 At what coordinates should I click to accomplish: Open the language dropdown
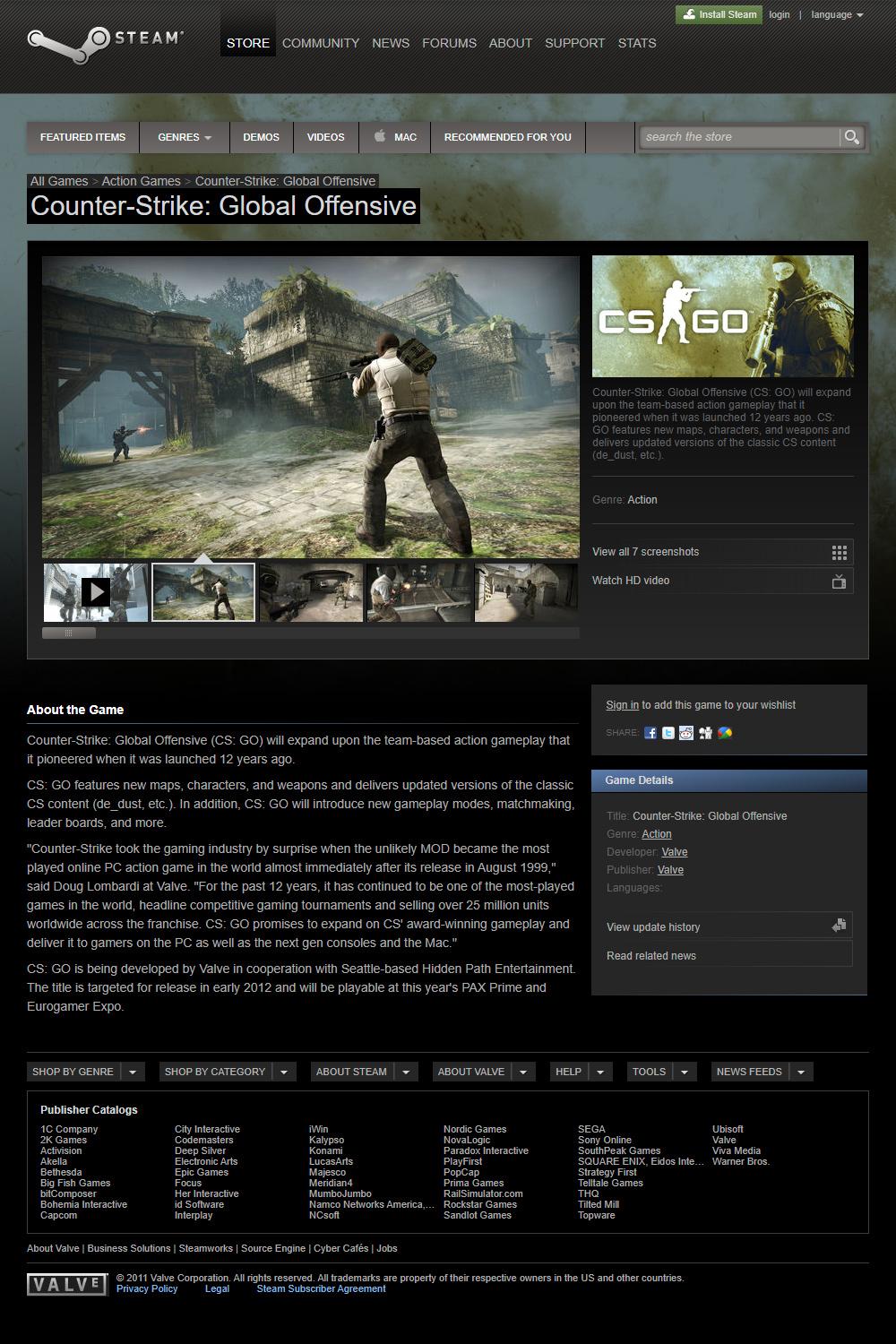click(838, 14)
